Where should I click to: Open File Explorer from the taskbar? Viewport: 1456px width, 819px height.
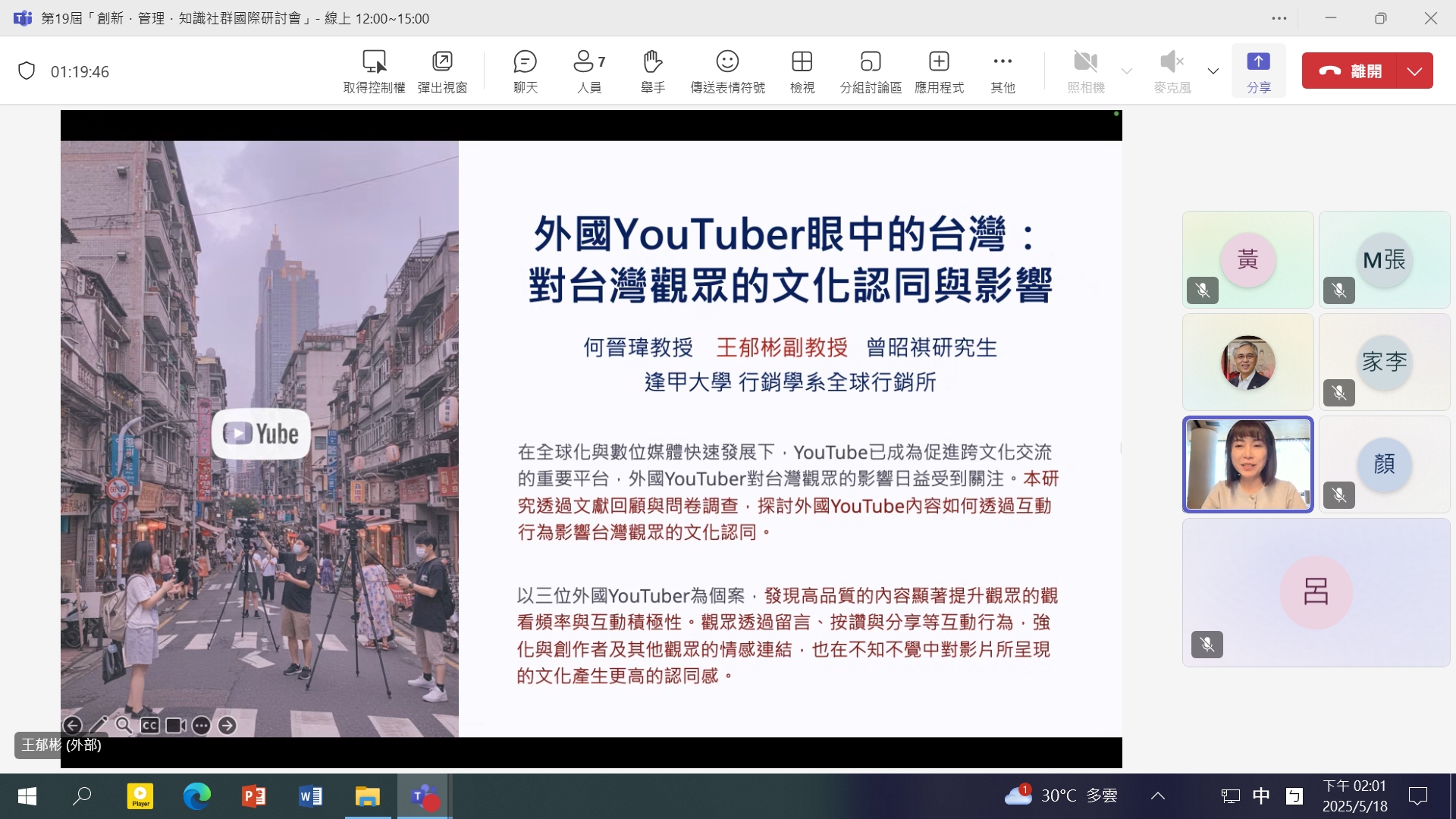[x=368, y=796]
